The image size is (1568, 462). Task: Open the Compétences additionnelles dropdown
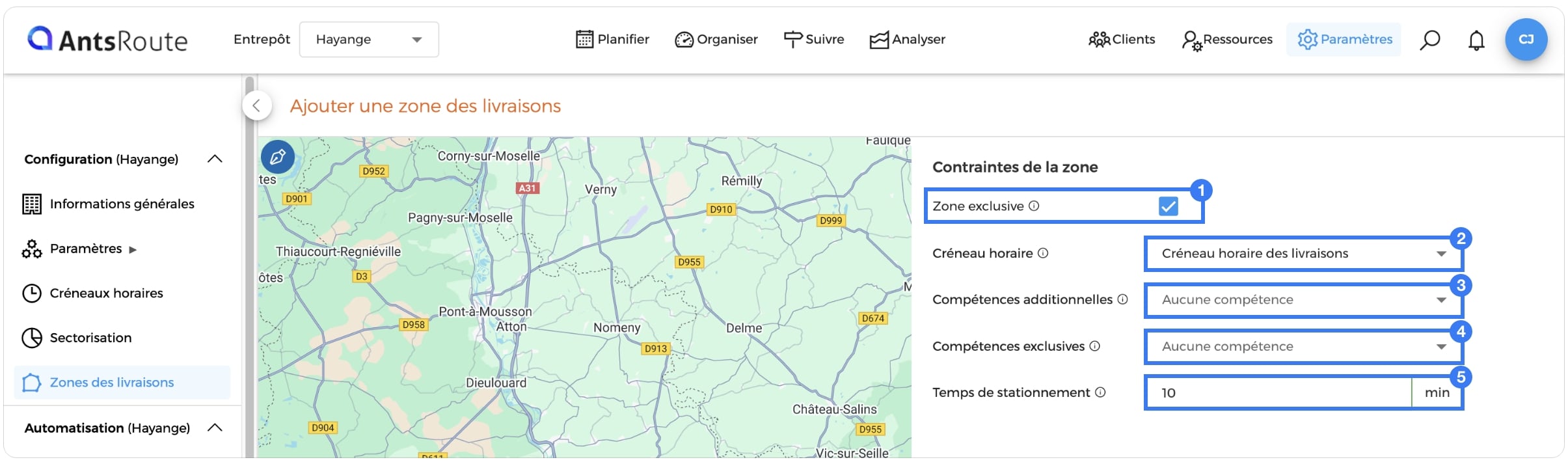1303,300
